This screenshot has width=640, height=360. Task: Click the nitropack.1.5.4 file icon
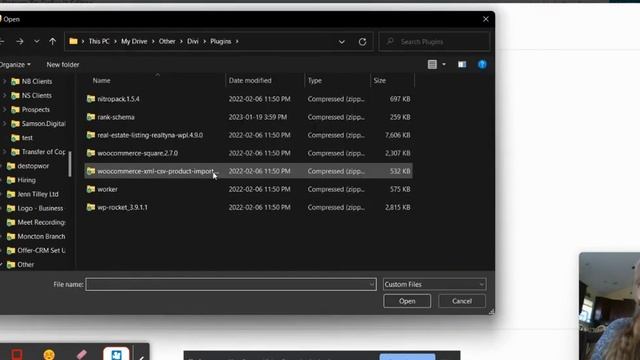tap(91, 99)
